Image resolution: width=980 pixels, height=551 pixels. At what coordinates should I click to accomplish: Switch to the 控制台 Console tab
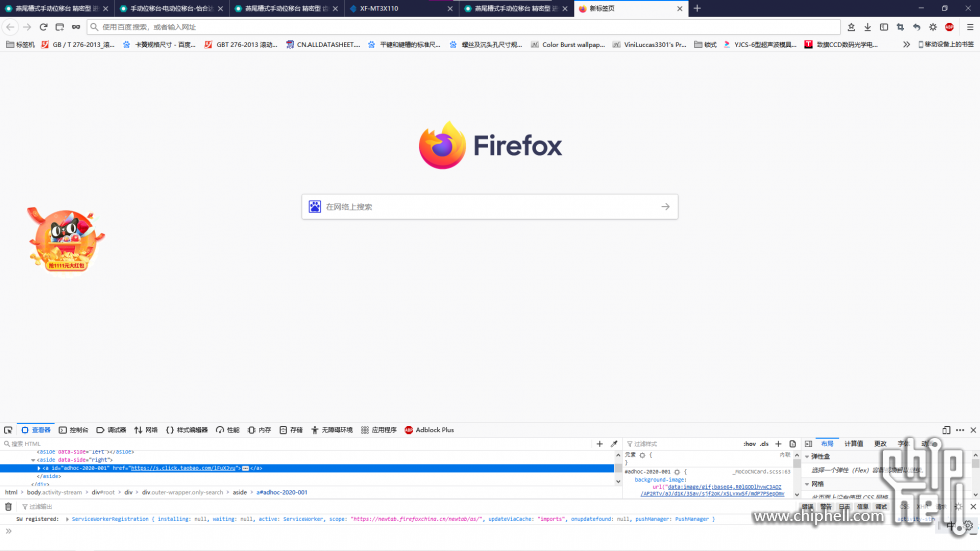pyautogui.click(x=74, y=430)
